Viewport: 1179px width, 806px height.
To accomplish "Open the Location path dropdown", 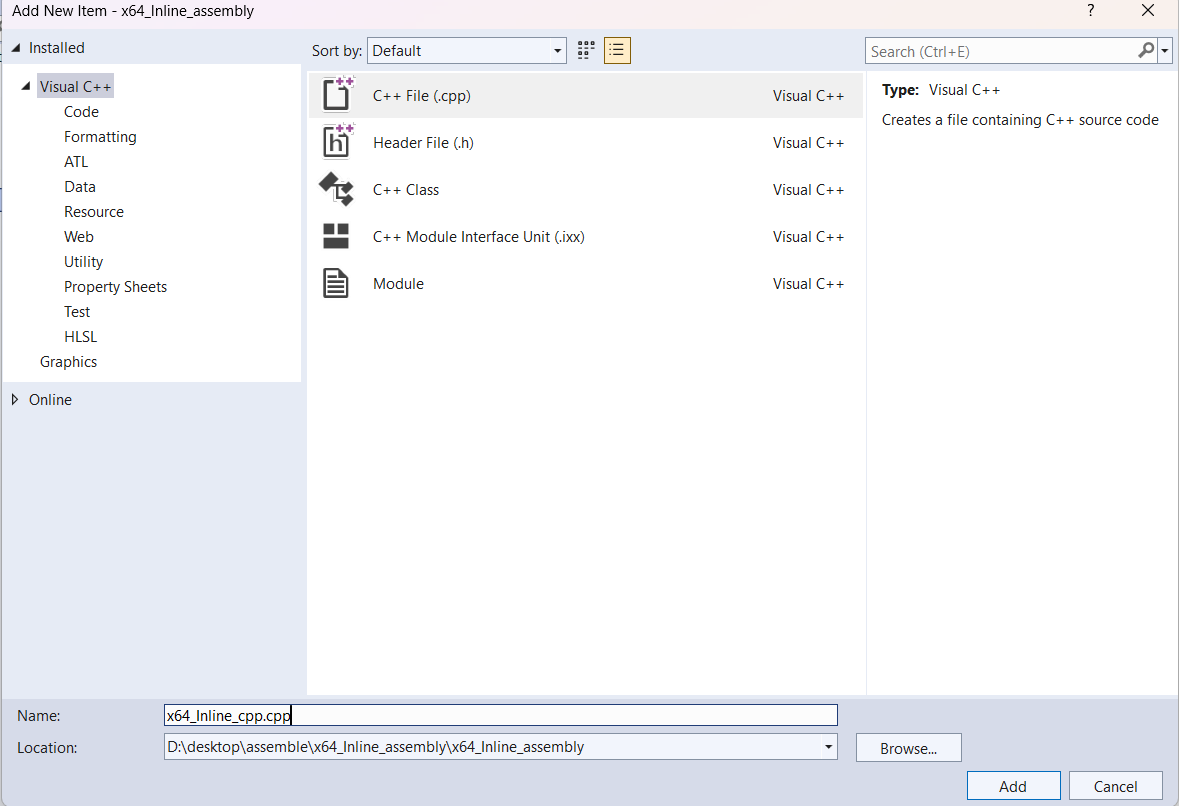I will click(x=828, y=747).
